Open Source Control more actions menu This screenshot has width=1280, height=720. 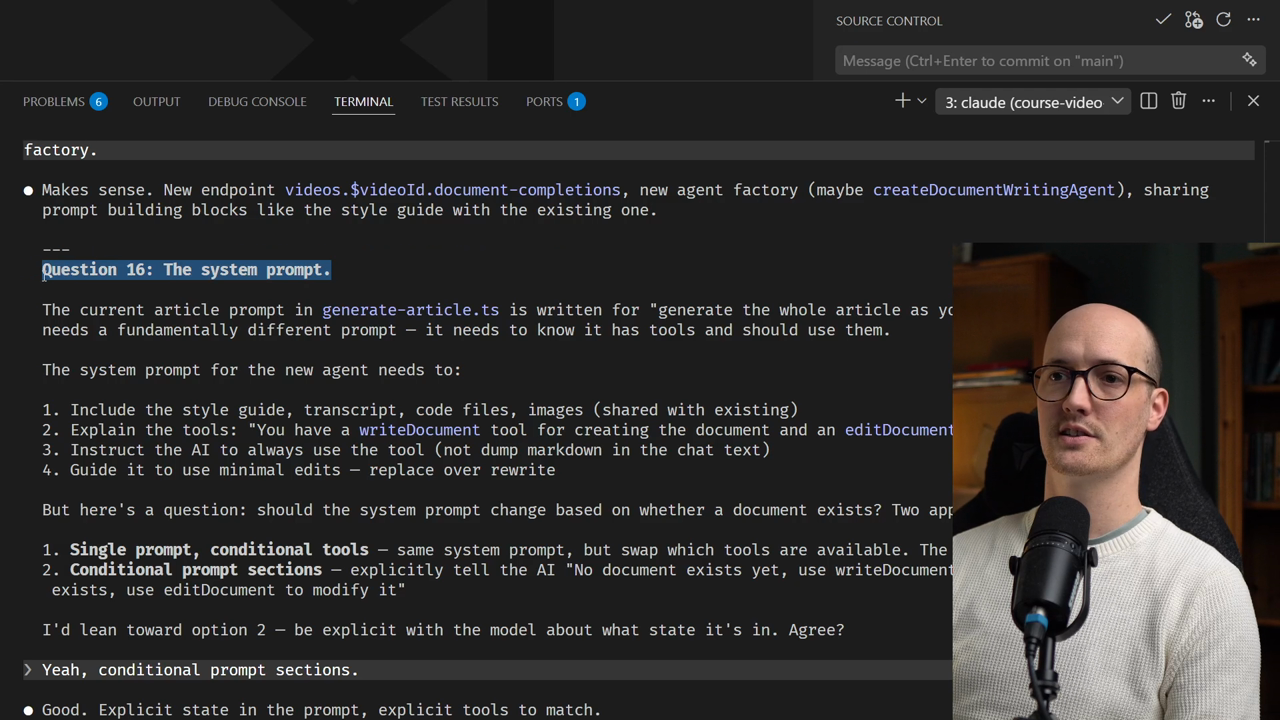[1253, 20]
